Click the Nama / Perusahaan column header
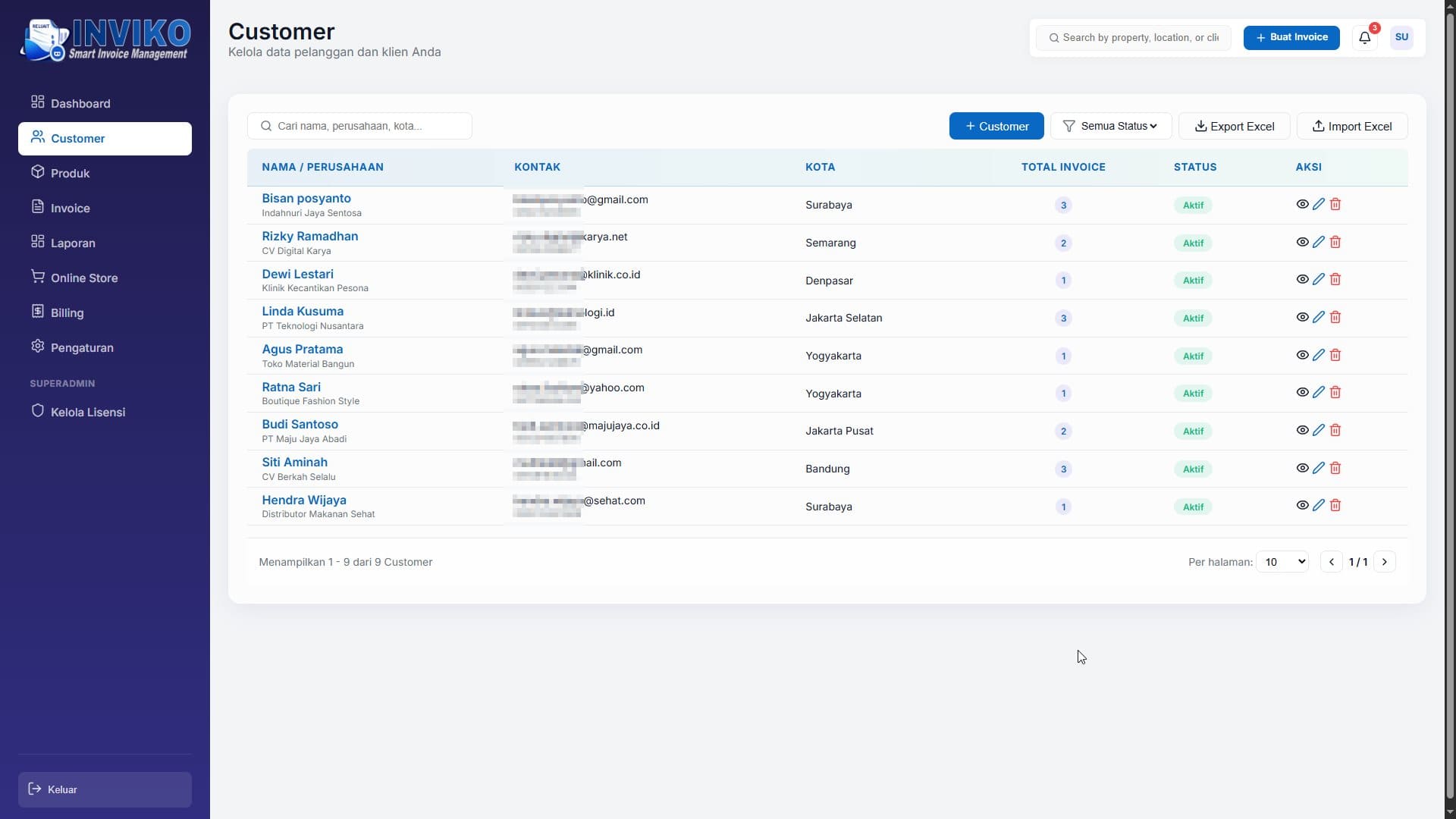Image resolution: width=1456 pixels, height=819 pixels. click(x=322, y=167)
